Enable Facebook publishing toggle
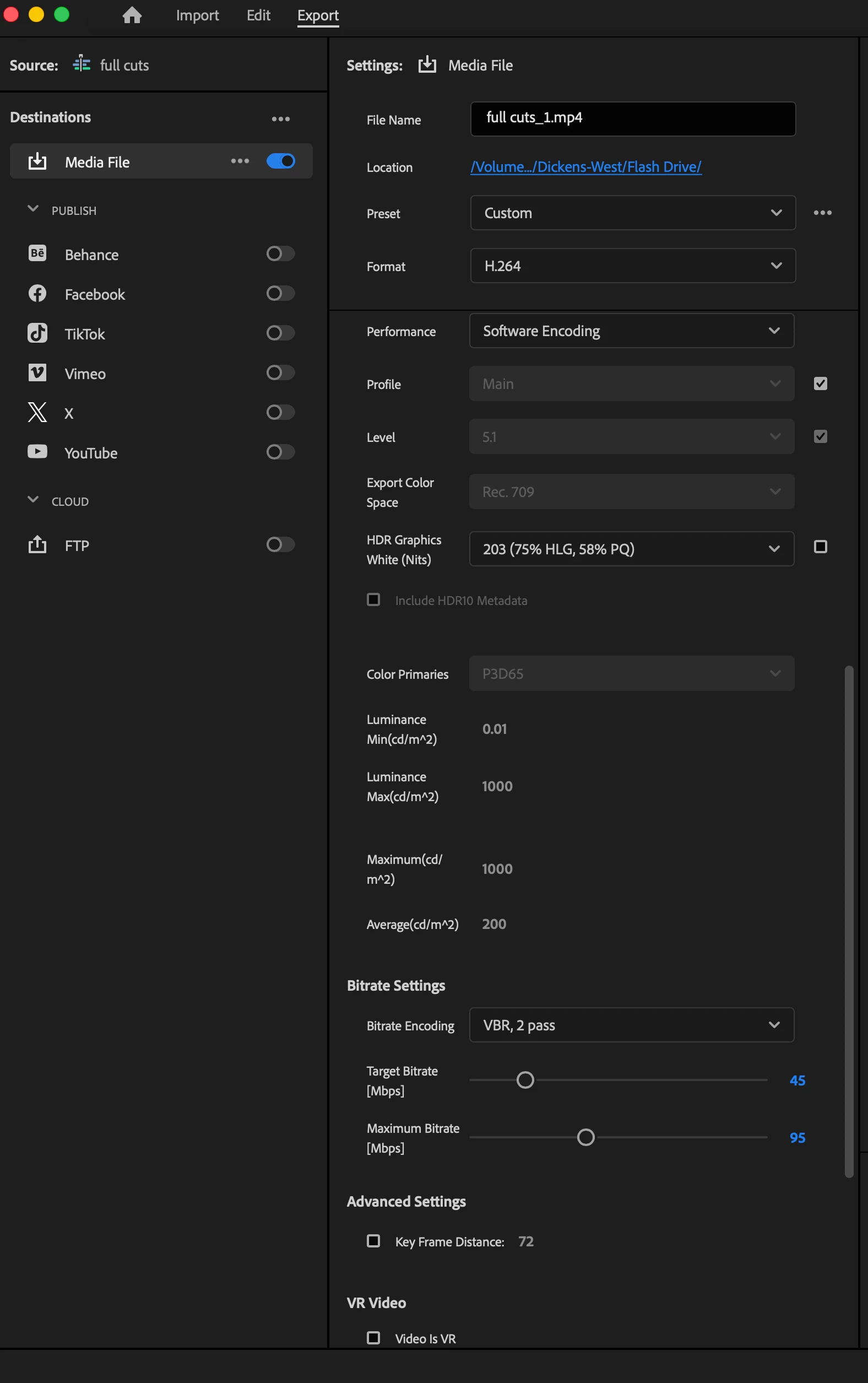868x1383 pixels. pos(281,294)
